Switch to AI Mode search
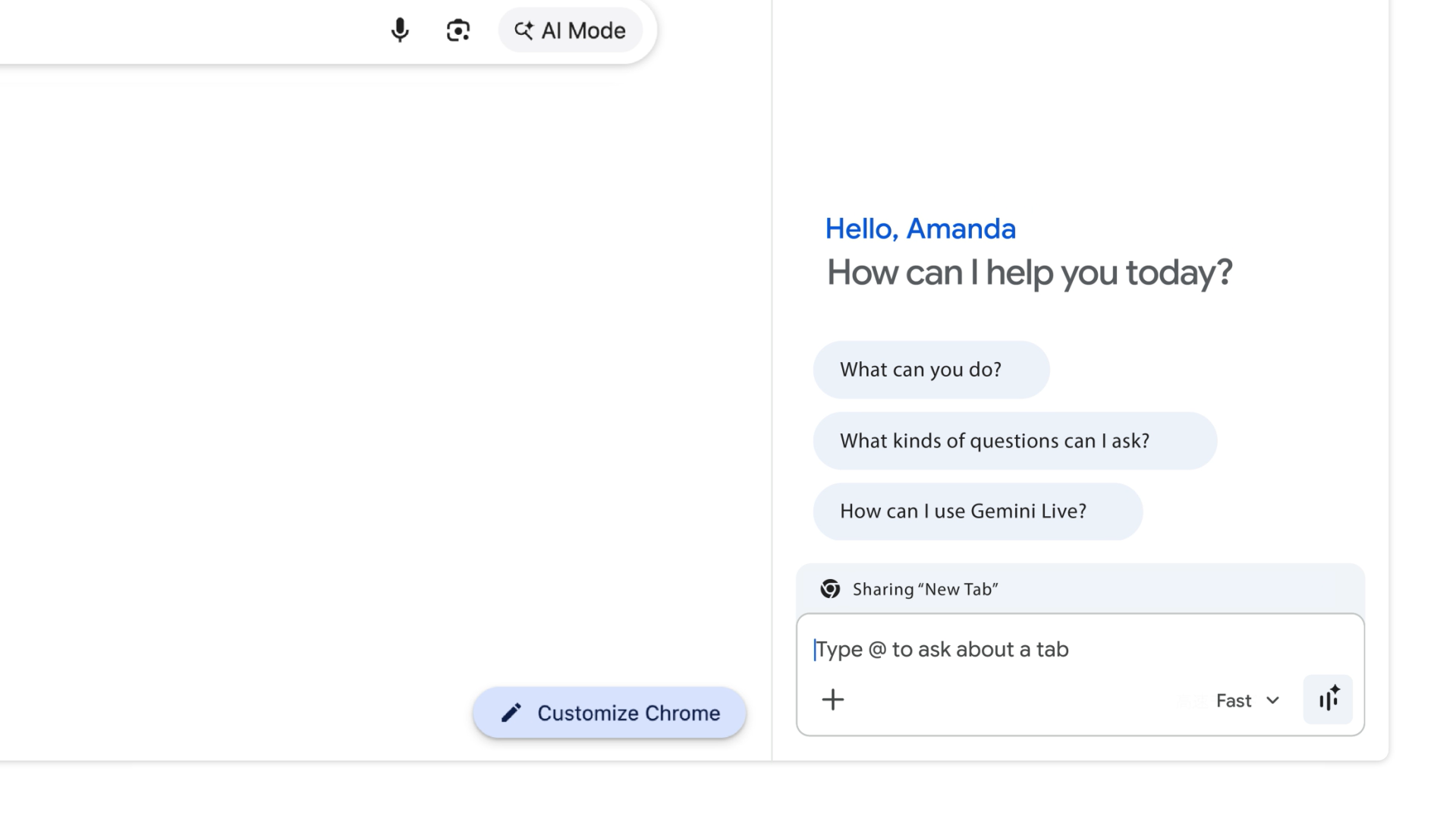Image resolution: width=1456 pixels, height=819 pixels. (571, 30)
